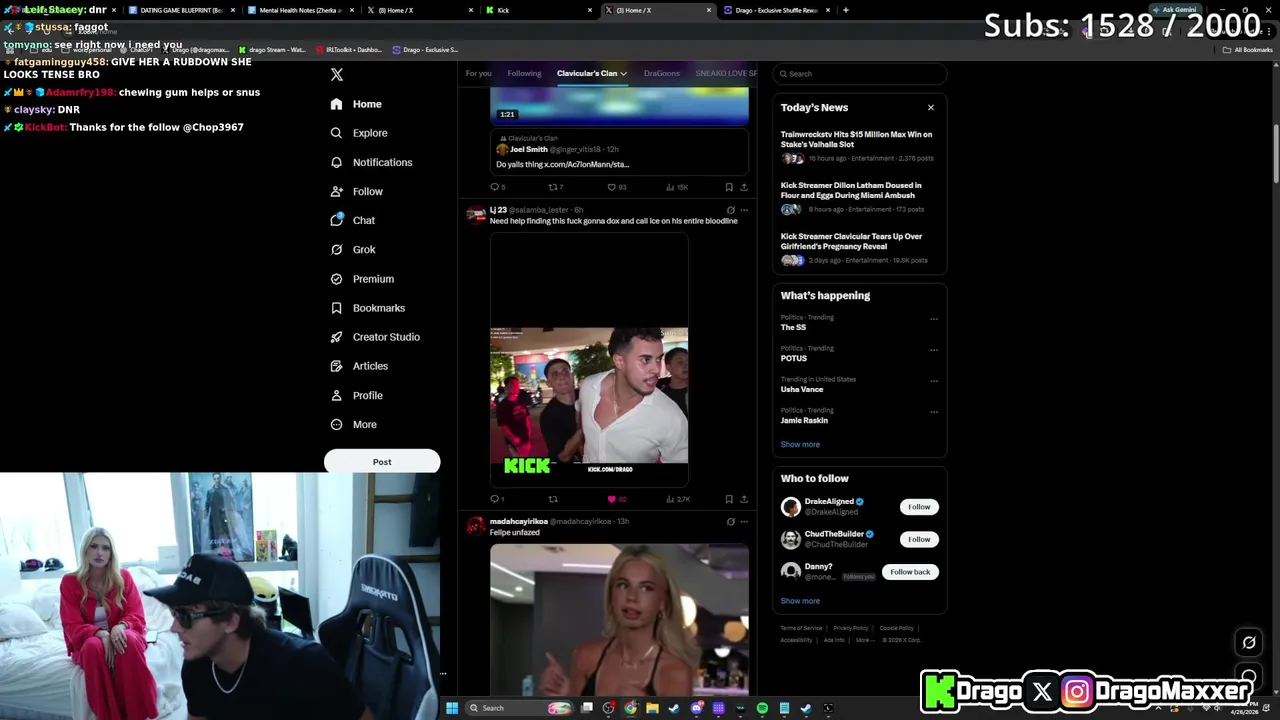Follow back Danny?
The width and height of the screenshot is (1280, 720).
(910, 572)
